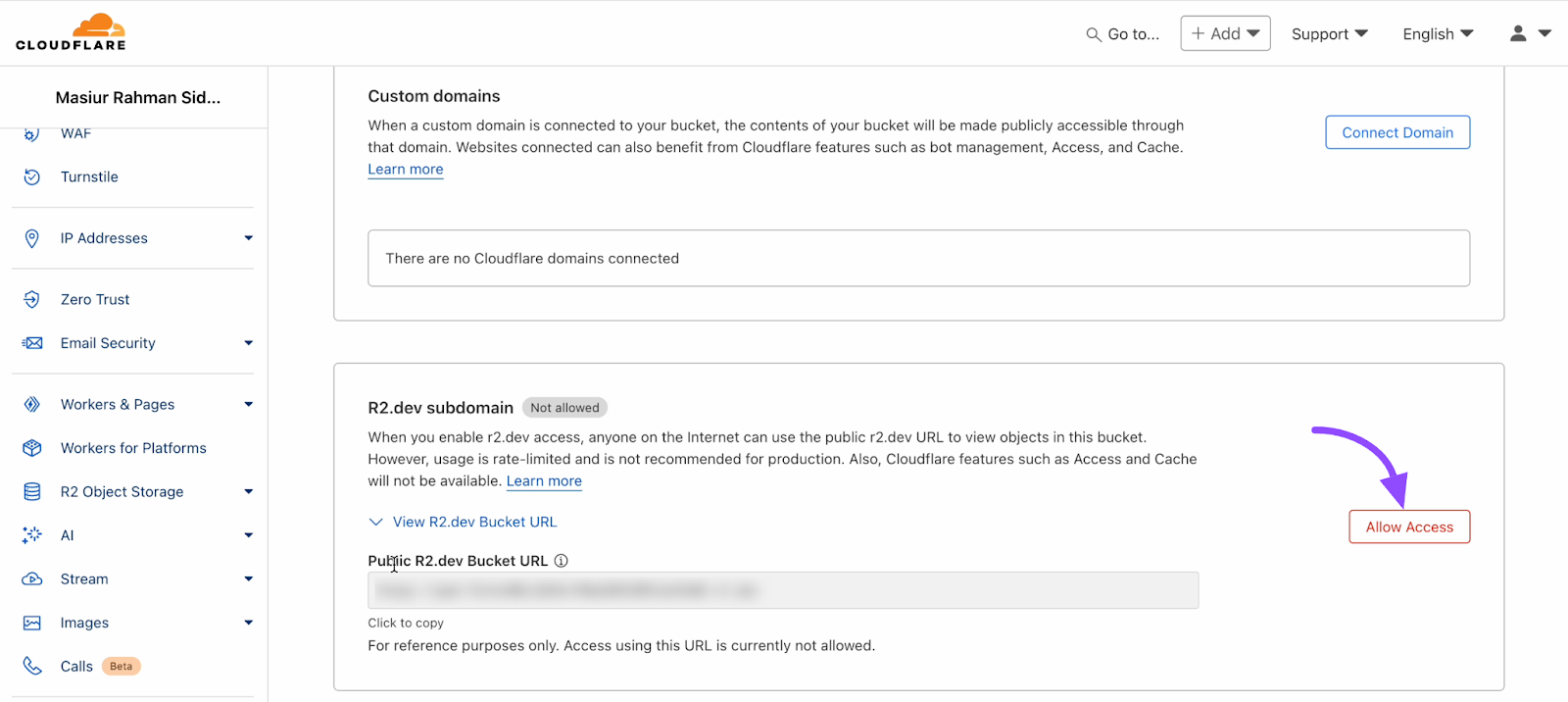Click the R2.dev subdomain heading
The width and height of the screenshot is (1568, 702).
pyautogui.click(x=441, y=408)
